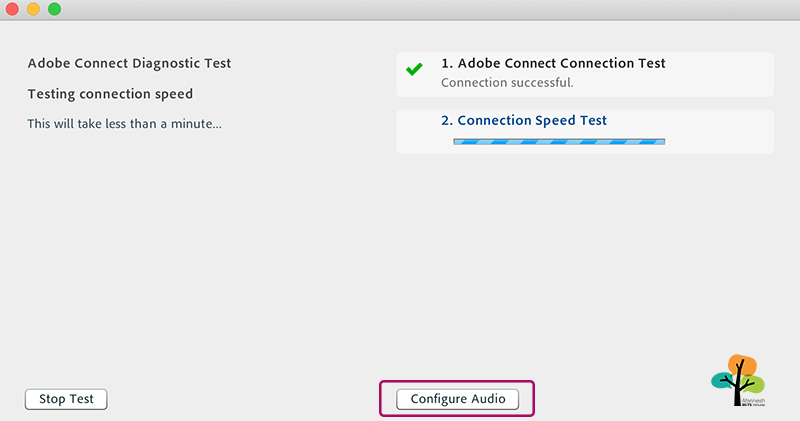Viewport: 800px width, 421px height.
Task: Click the small caption text beneath the tree logo
Action: (x=754, y=403)
